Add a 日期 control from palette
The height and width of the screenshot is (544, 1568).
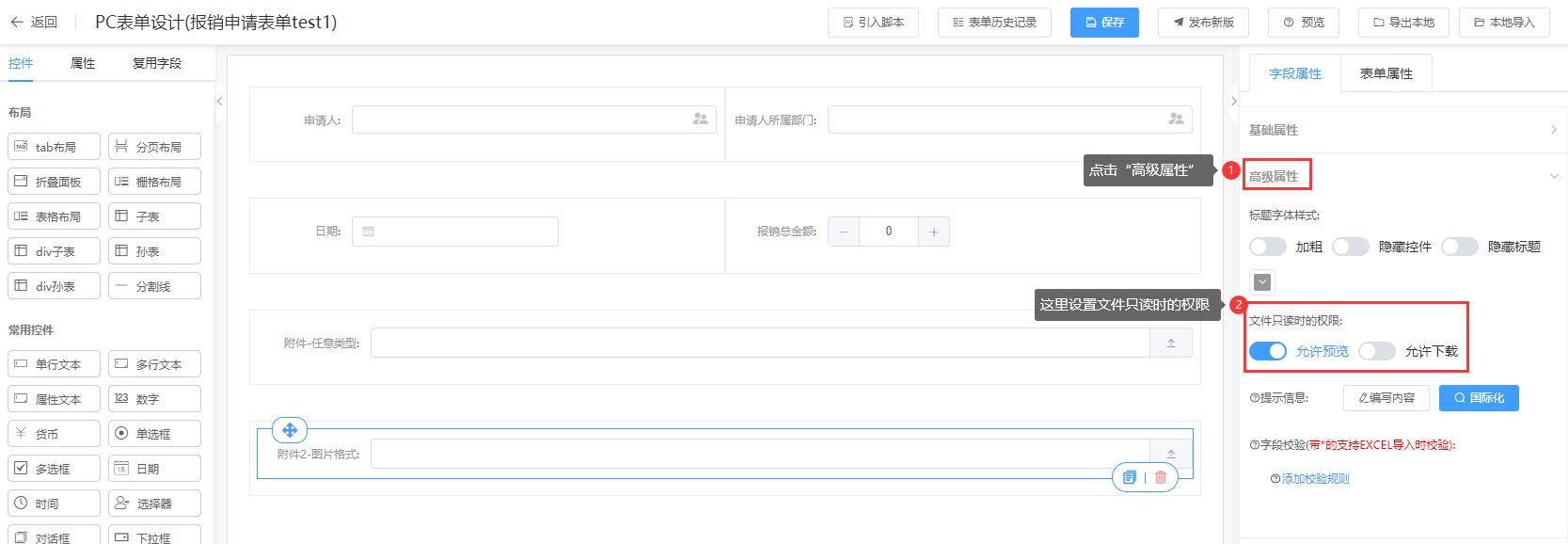pos(154,469)
